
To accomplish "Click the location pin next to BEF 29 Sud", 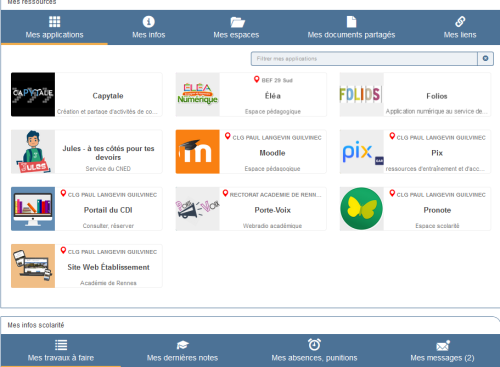I will click(x=256, y=79).
